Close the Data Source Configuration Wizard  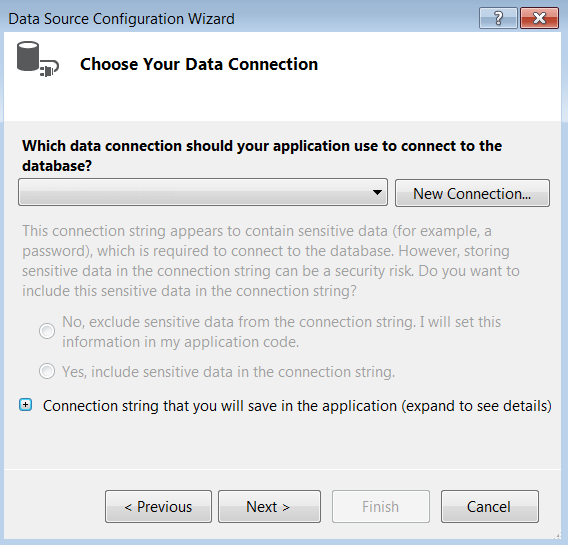tap(539, 18)
